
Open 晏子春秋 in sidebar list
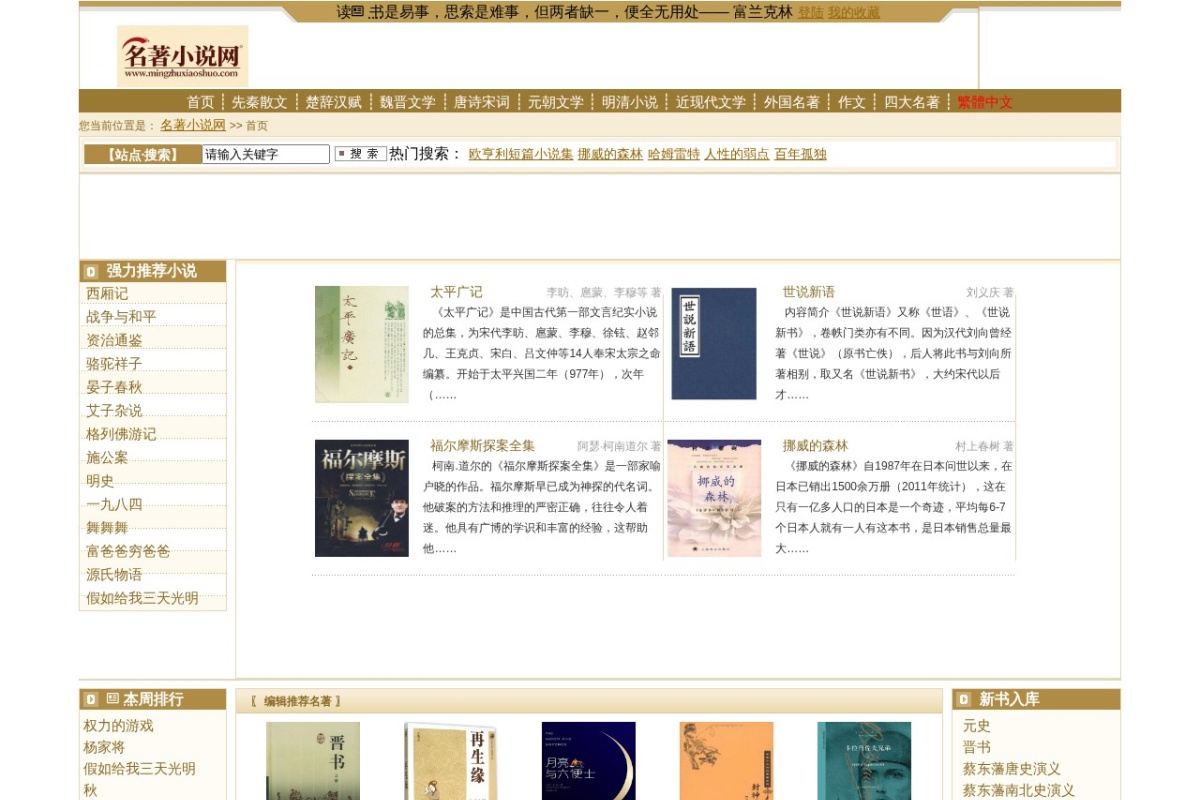114,387
